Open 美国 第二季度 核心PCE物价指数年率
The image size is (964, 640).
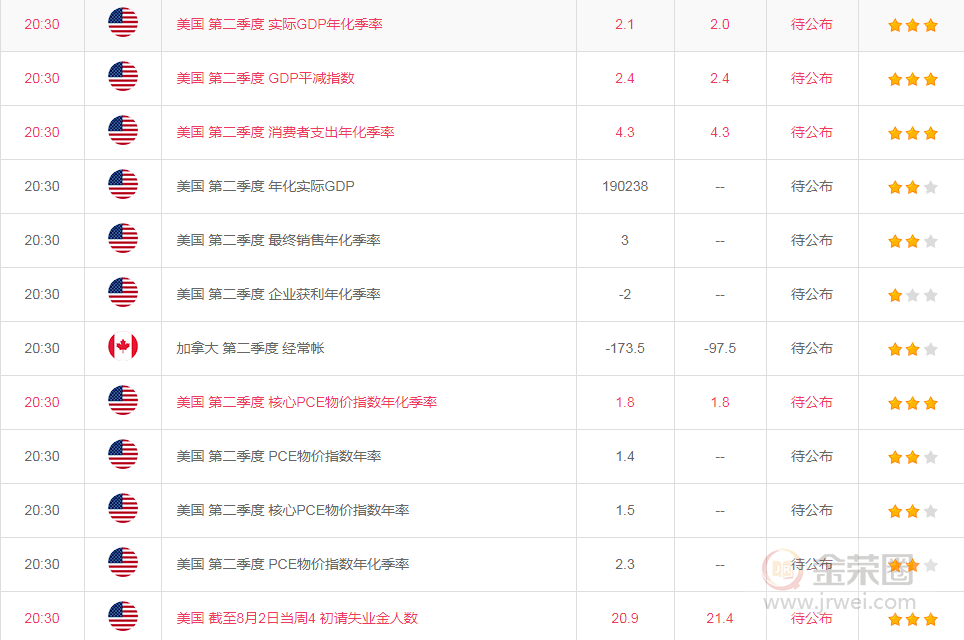293,510
